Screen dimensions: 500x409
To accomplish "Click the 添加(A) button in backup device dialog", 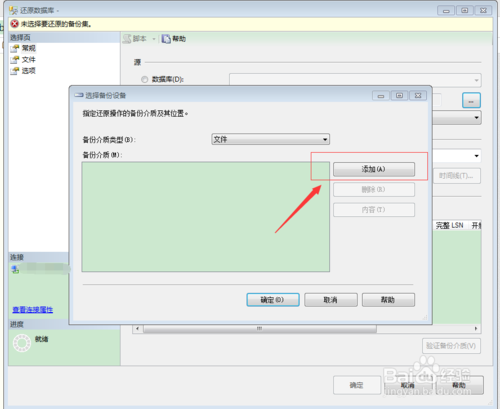I will point(374,169).
